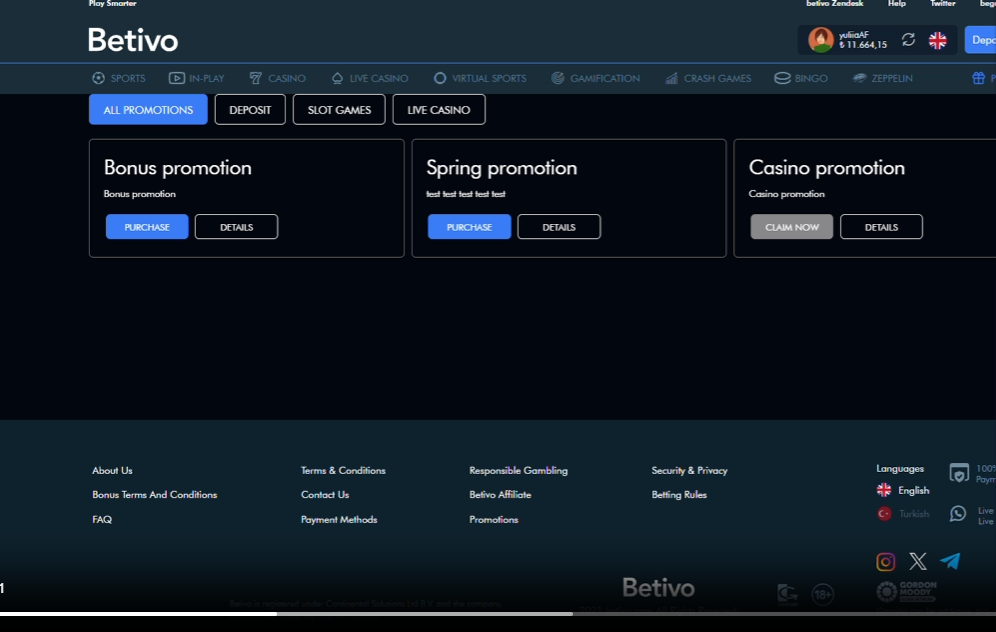Click the balance refresh icon
Image resolution: width=996 pixels, height=632 pixels.
coord(908,40)
